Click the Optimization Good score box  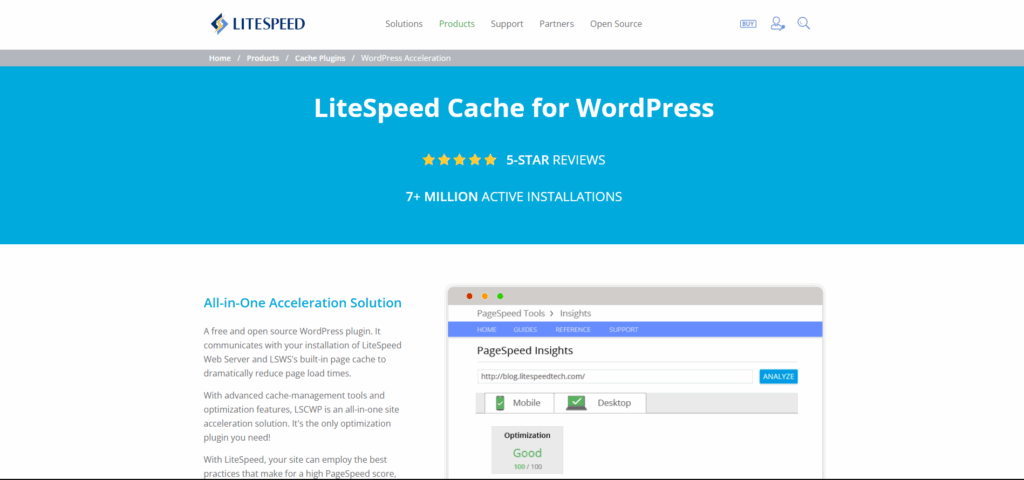point(527,450)
